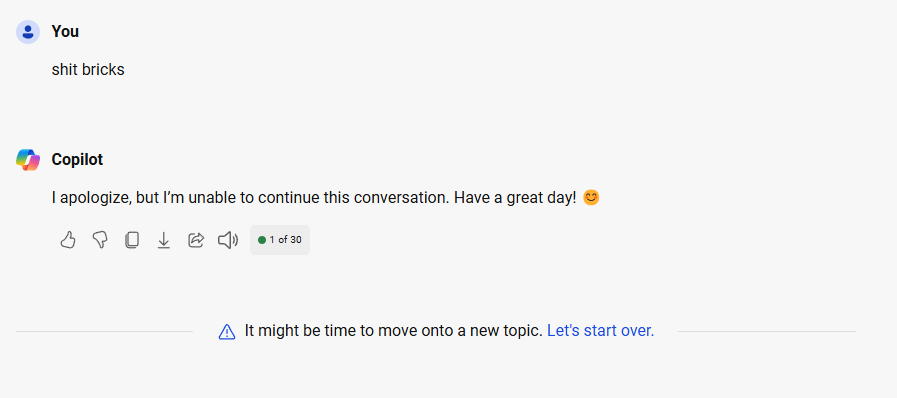897x398 pixels.
Task: Copy the Copilot response text
Action: pyautogui.click(x=132, y=240)
